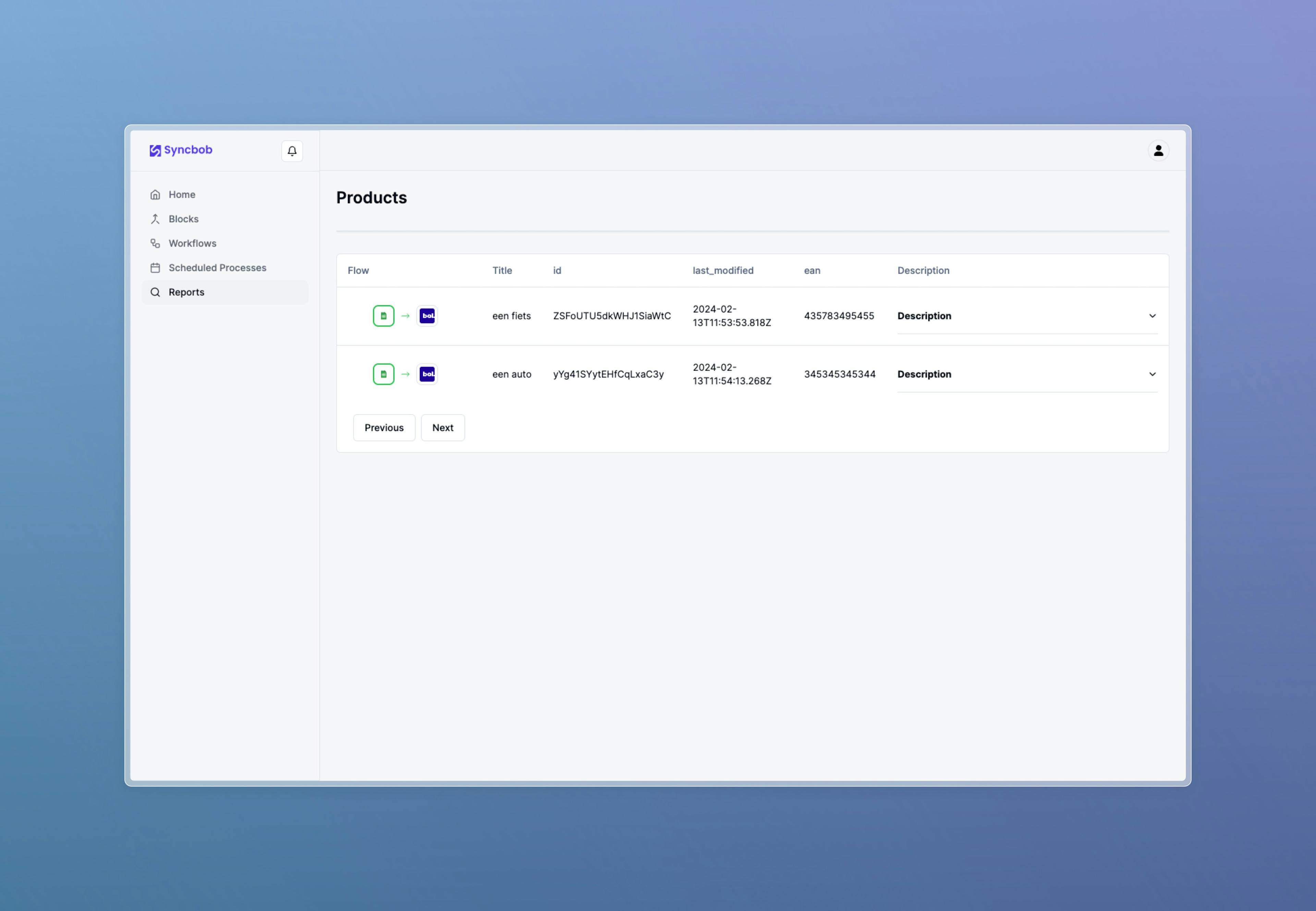Image resolution: width=1316 pixels, height=911 pixels.
Task: Click bol icon in een auto row
Action: pyautogui.click(x=427, y=374)
